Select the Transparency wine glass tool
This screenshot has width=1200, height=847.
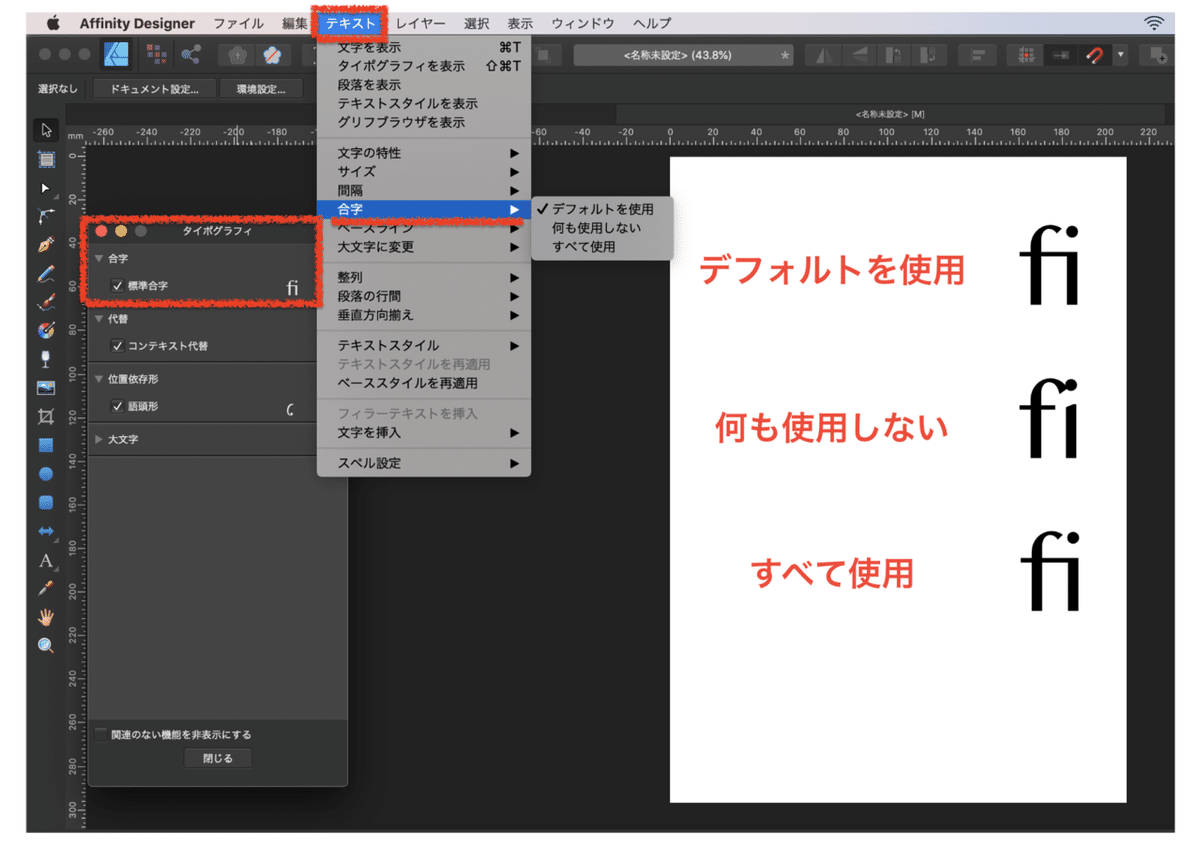click(x=46, y=359)
